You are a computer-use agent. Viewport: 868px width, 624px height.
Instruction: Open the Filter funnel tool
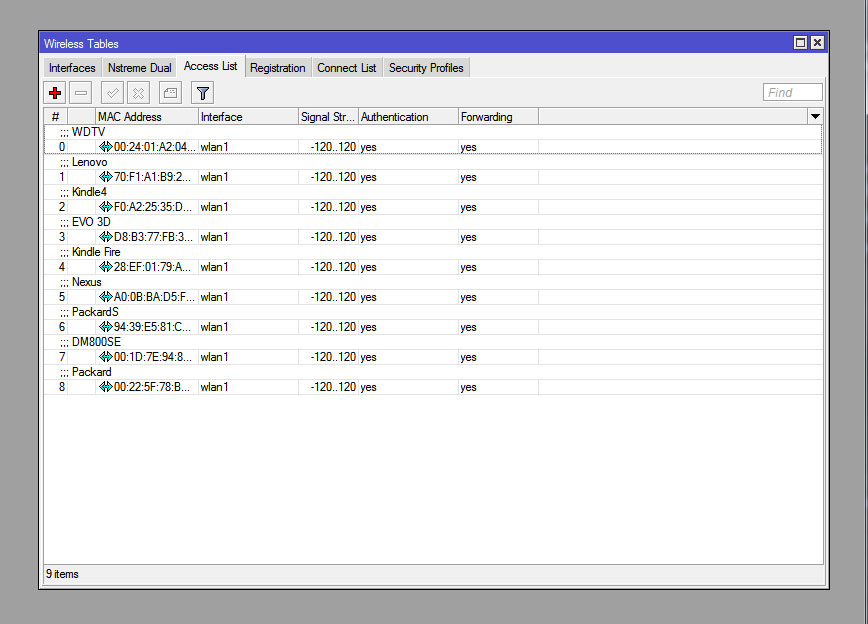[203, 93]
